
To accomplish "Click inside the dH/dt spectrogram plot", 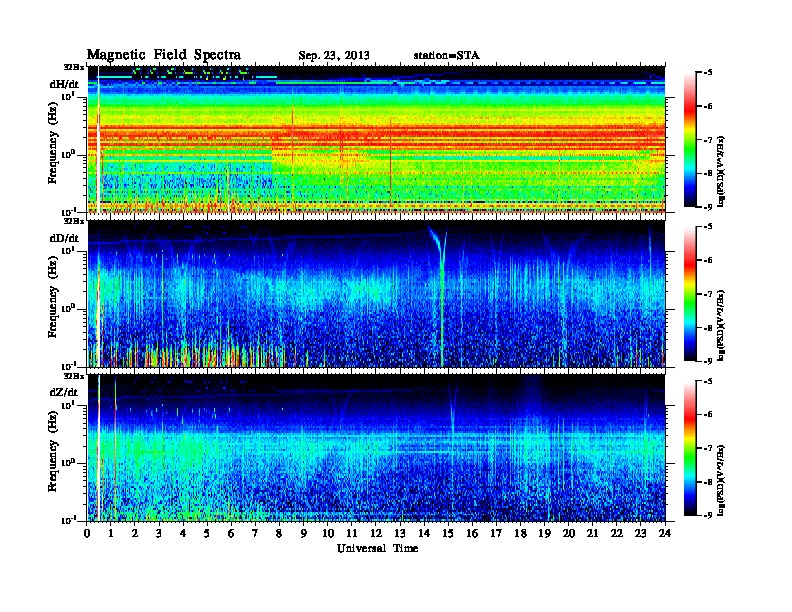I will [x=376, y=139].
